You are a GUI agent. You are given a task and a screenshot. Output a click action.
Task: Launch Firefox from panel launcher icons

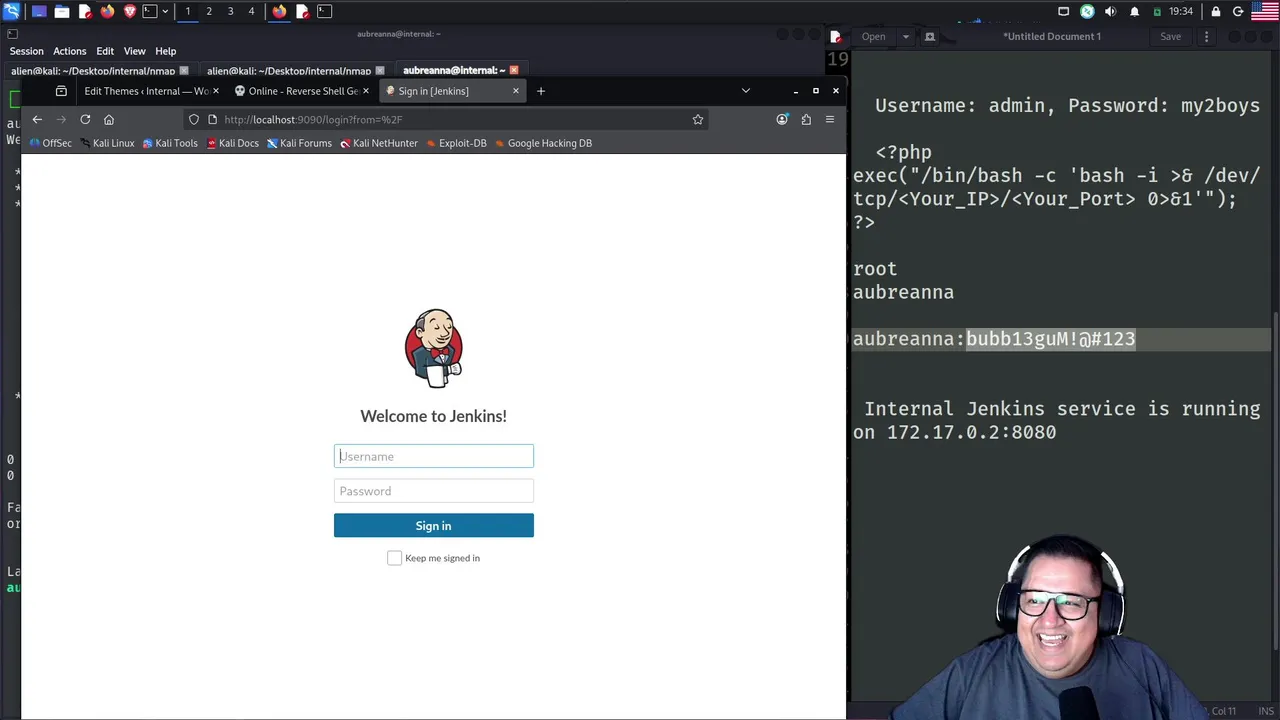pyautogui.click(x=107, y=11)
